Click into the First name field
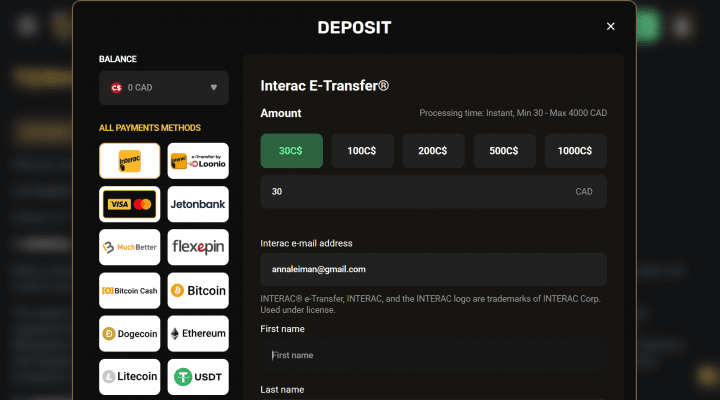720x400 pixels. (433, 355)
